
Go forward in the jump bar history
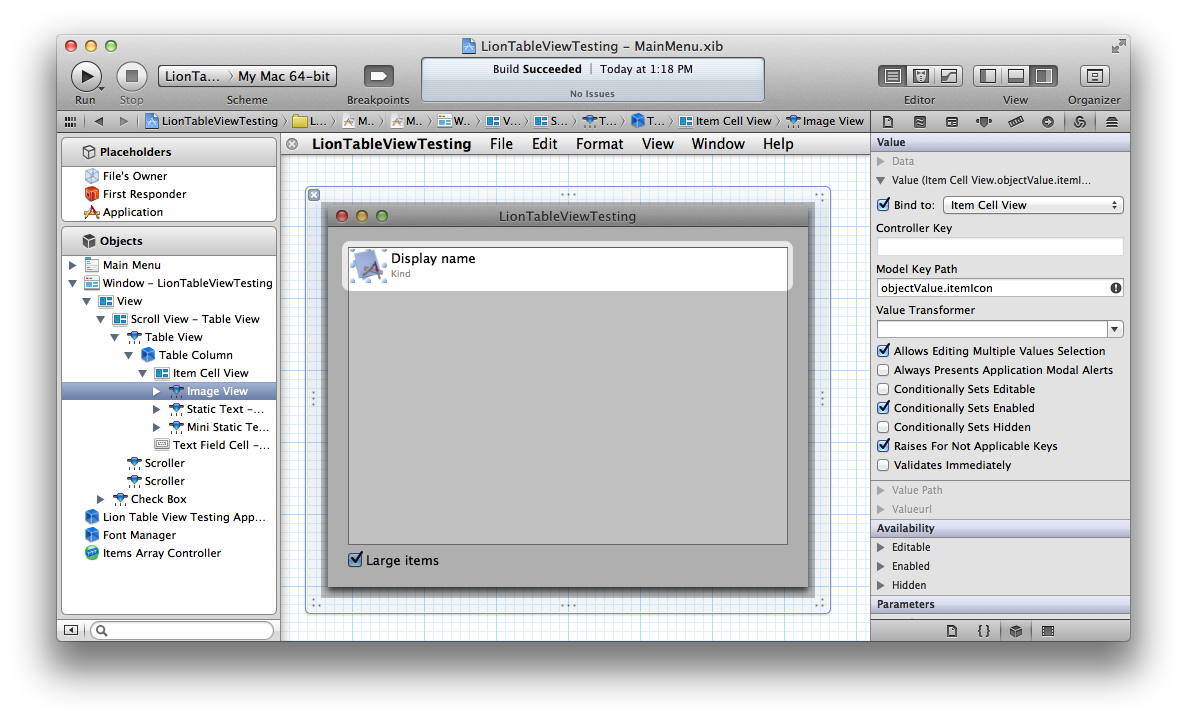point(123,121)
